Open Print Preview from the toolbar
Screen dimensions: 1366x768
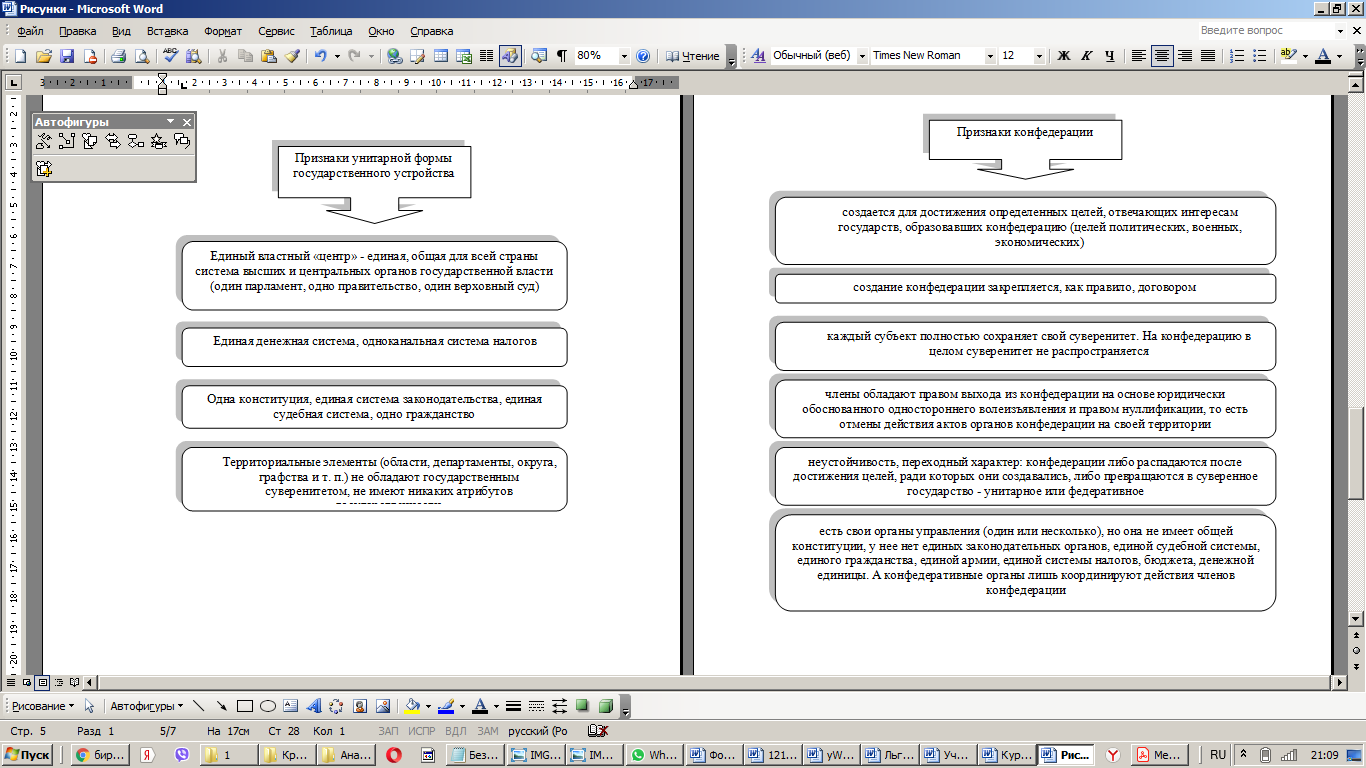142,56
